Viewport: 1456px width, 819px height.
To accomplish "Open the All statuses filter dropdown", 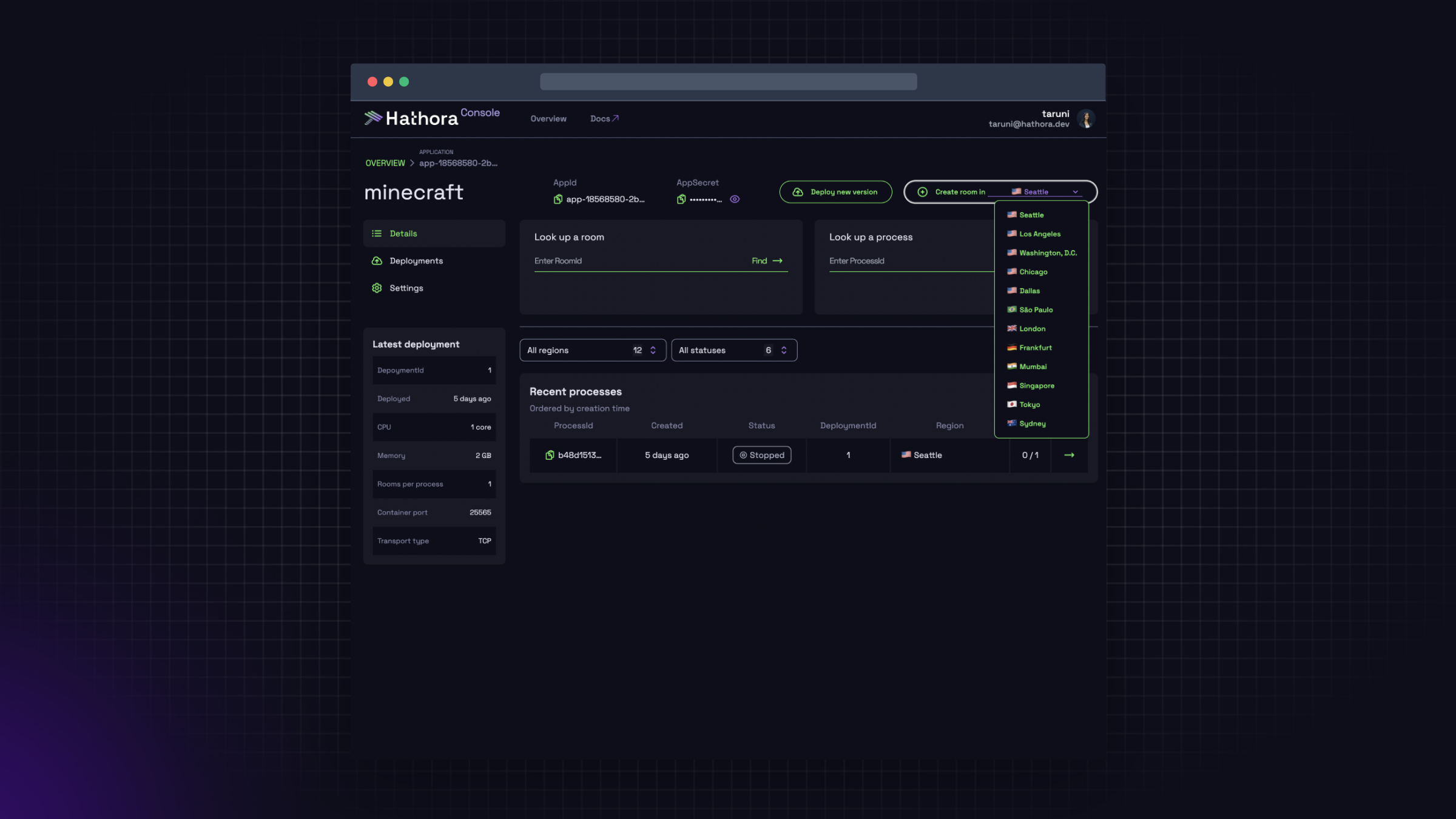I will point(734,350).
